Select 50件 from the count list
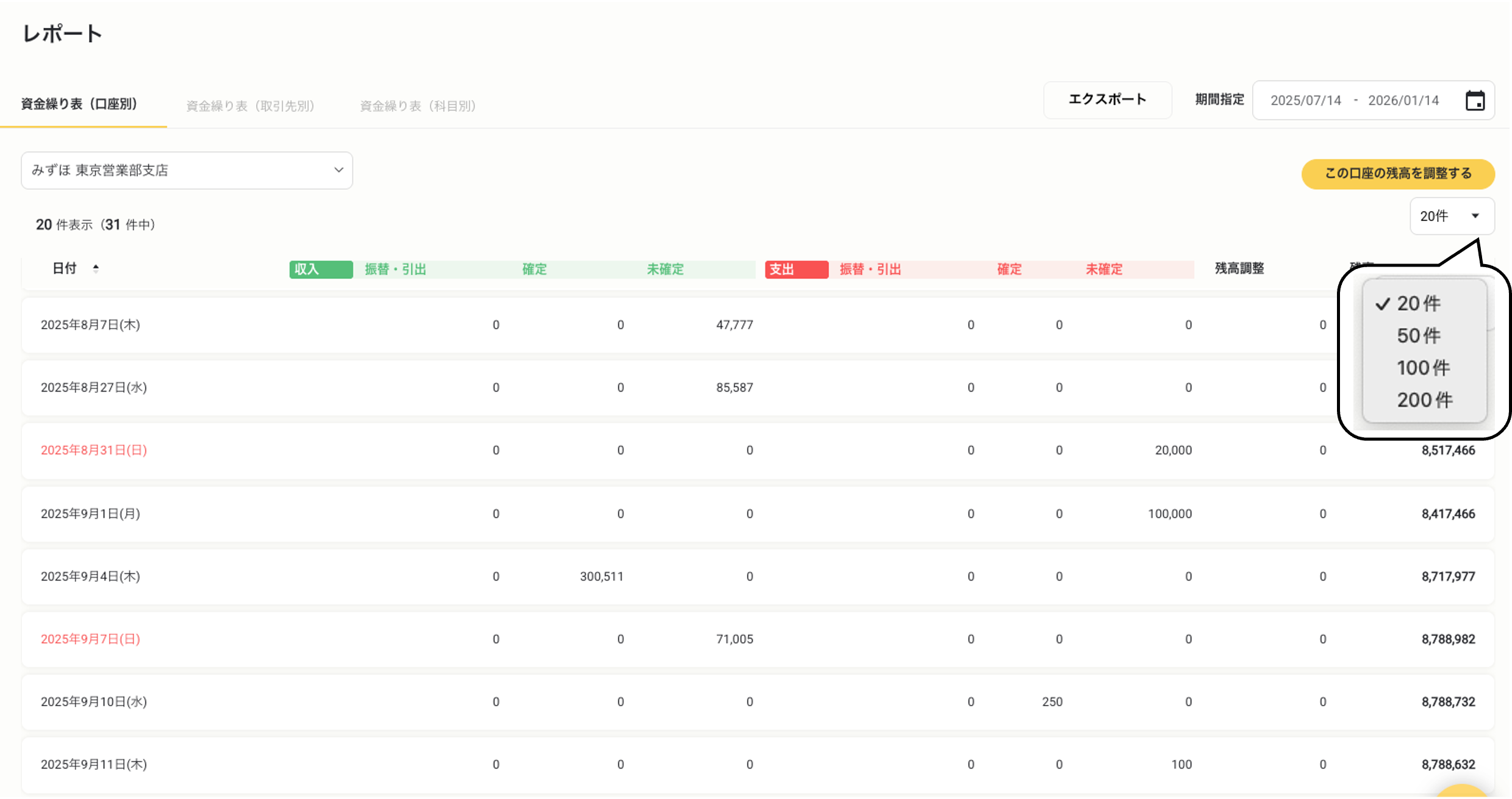 coord(1419,335)
